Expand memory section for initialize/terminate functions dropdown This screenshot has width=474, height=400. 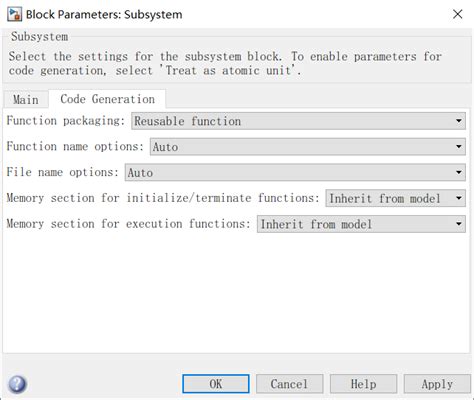395,198
